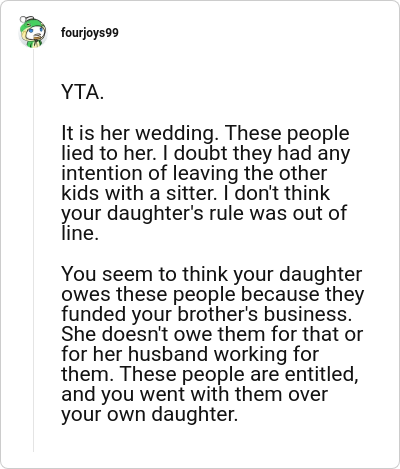
Task: Click the line 'for her husband working for'
Action: (190, 355)
